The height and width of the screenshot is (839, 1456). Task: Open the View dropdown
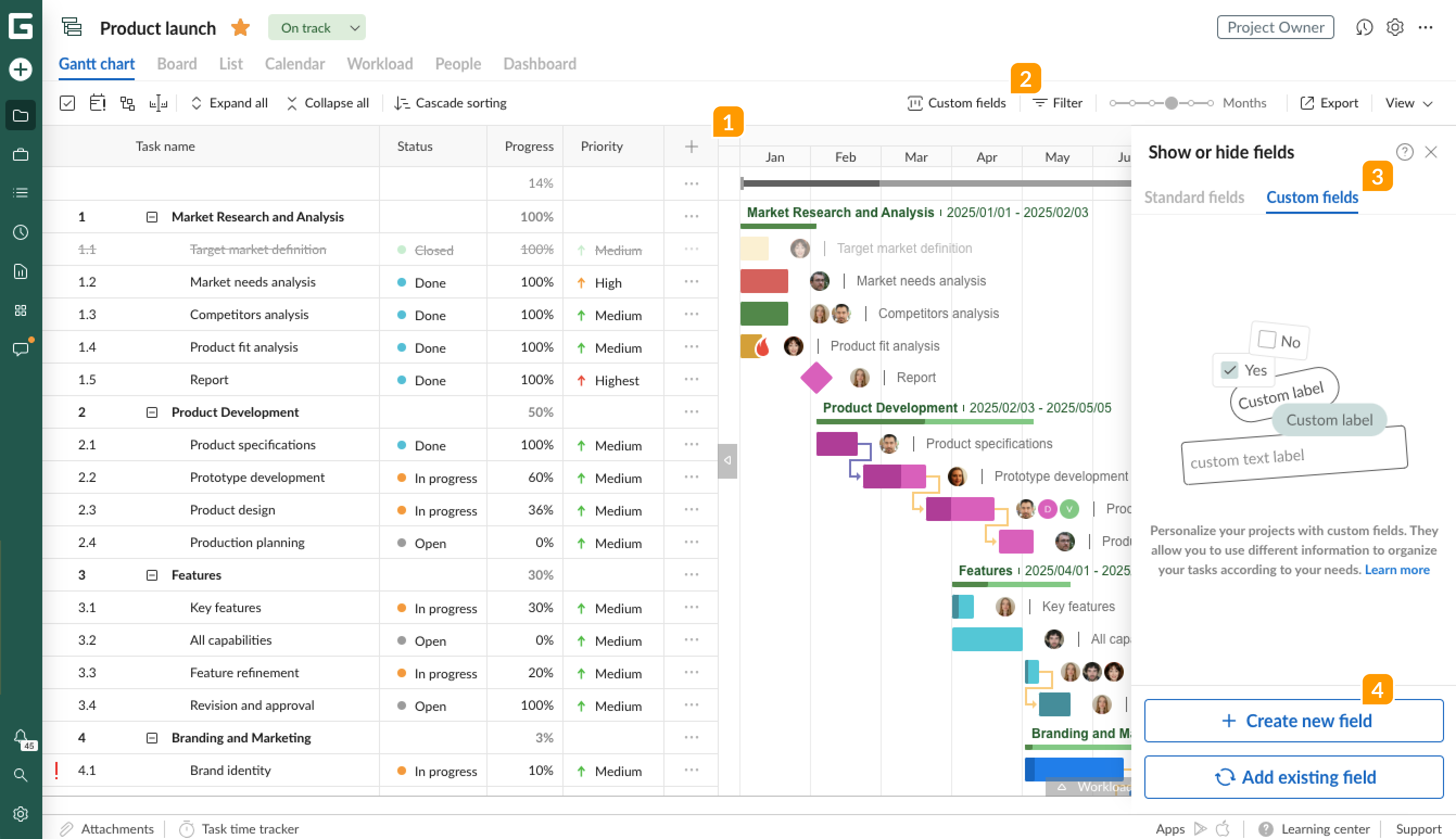click(x=1408, y=103)
